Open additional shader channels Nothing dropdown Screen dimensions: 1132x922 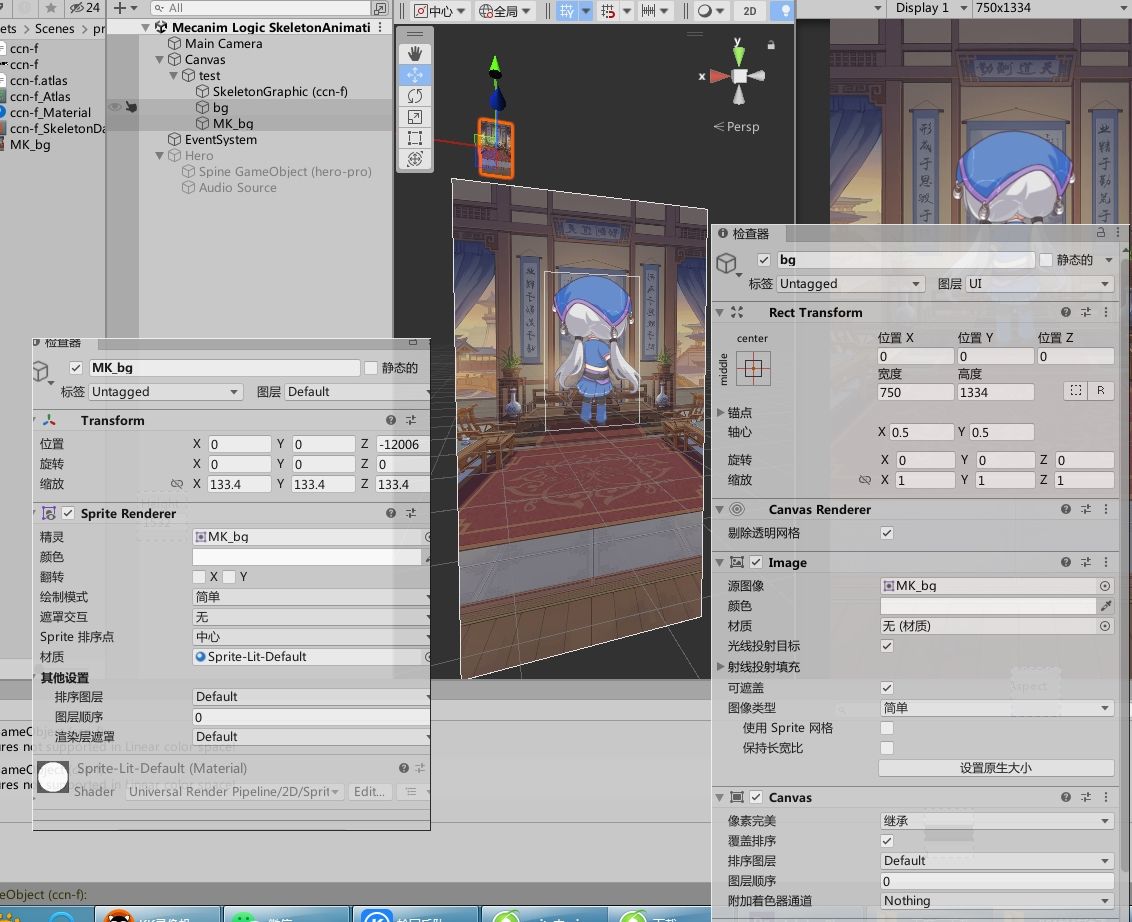996,900
